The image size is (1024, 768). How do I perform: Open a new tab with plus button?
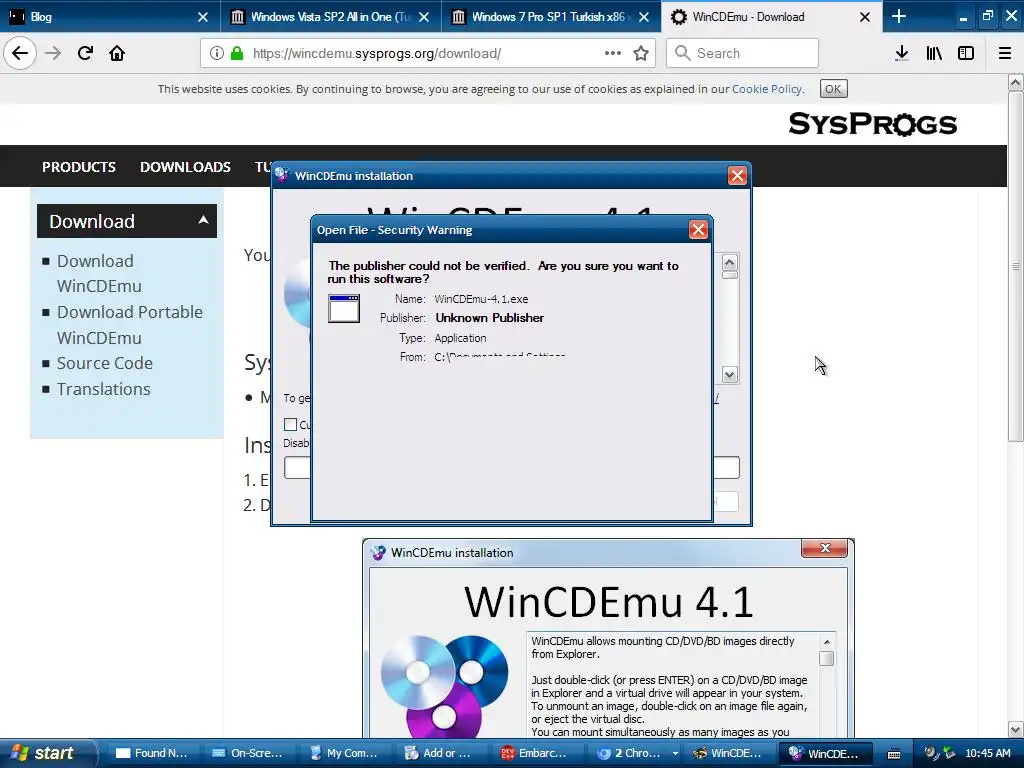(x=899, y=16)
